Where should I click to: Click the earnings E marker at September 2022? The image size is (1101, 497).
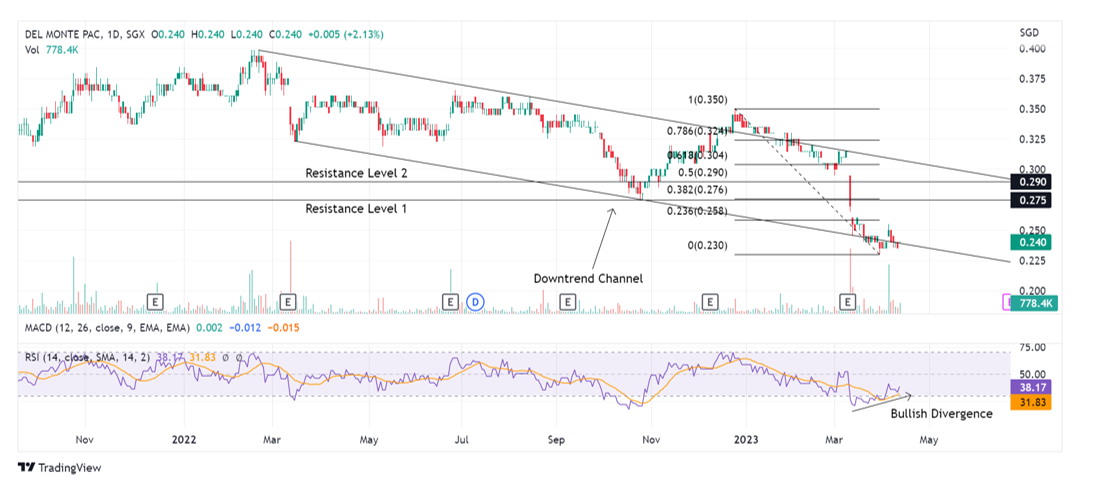[567, 302]
